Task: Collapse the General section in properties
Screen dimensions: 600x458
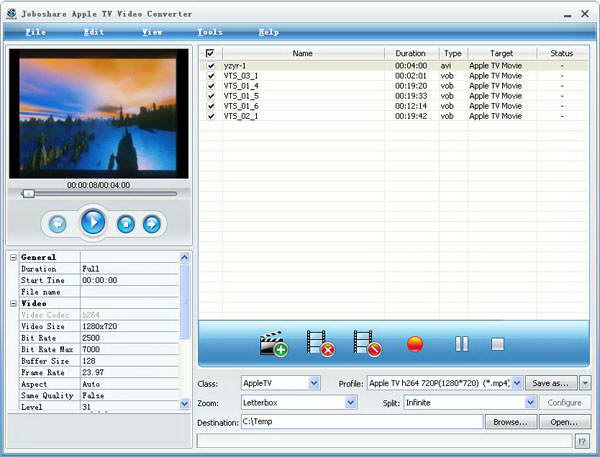Action: (x=14, y=257)
